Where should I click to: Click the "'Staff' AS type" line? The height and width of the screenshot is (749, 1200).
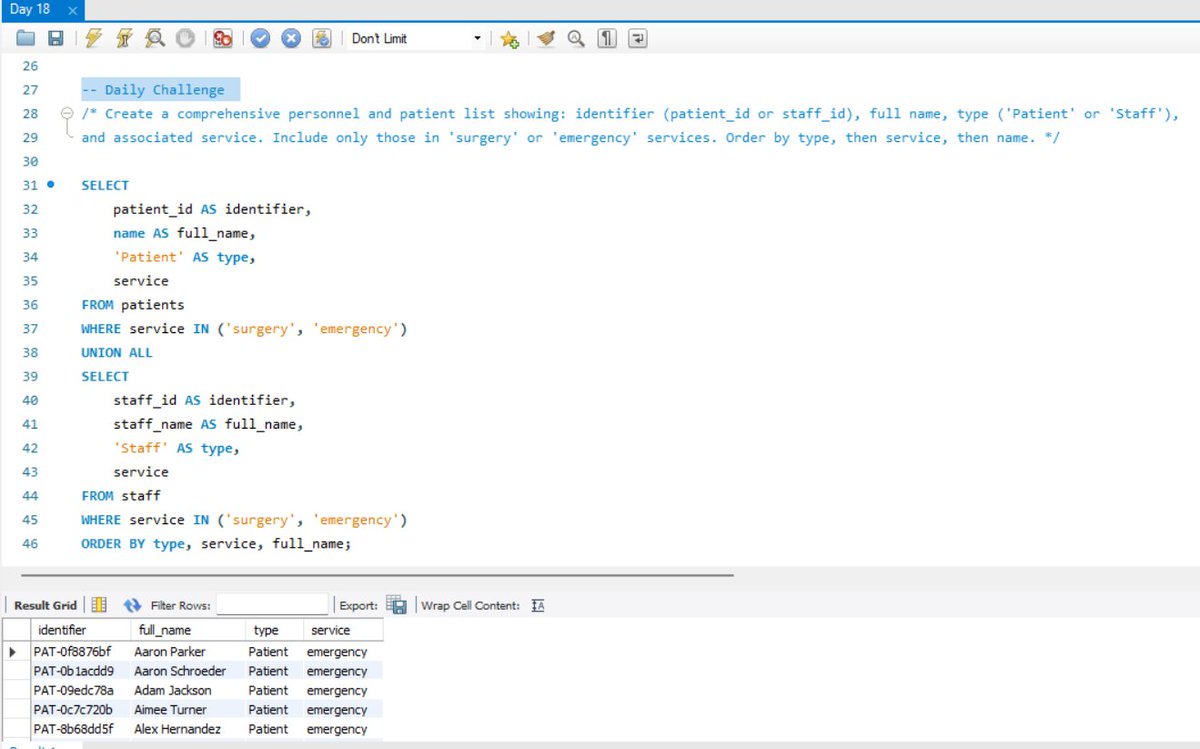177,448
